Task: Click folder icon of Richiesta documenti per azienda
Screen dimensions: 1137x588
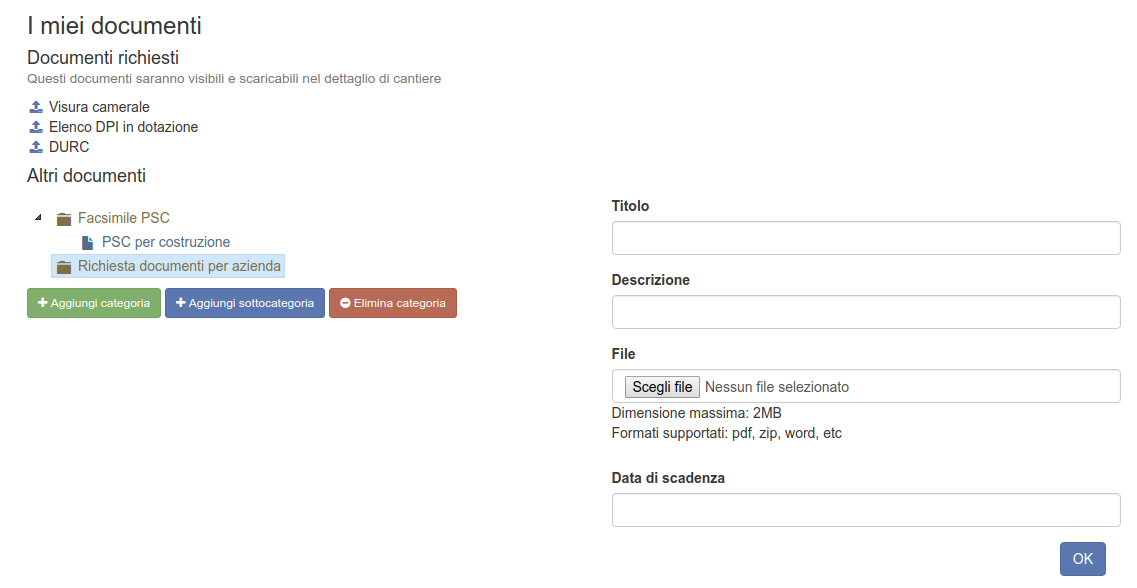Action: pos(64,267)
